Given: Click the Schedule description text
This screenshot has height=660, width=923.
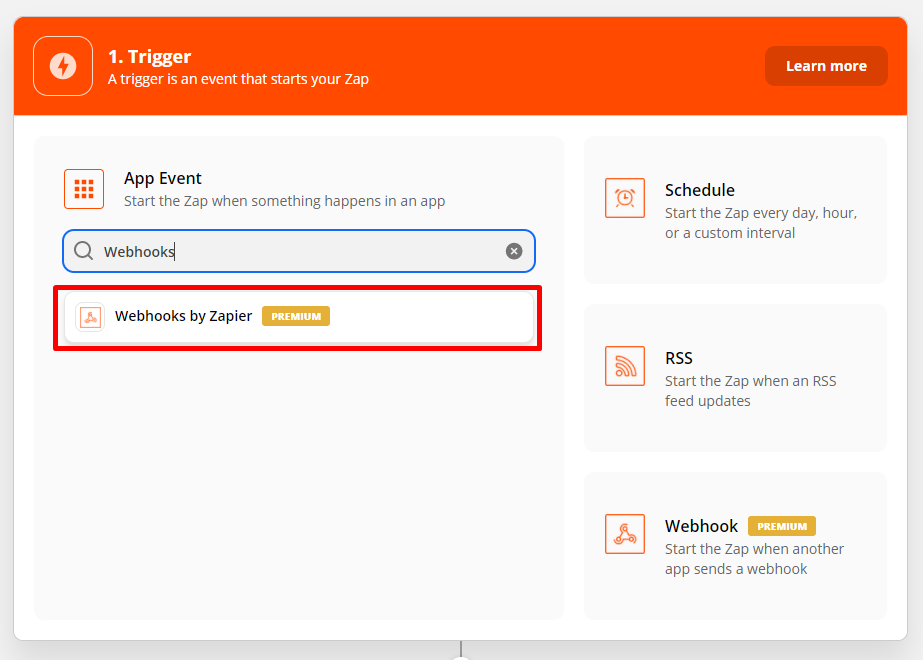Looking at the screenshot, I should point(761,223).
